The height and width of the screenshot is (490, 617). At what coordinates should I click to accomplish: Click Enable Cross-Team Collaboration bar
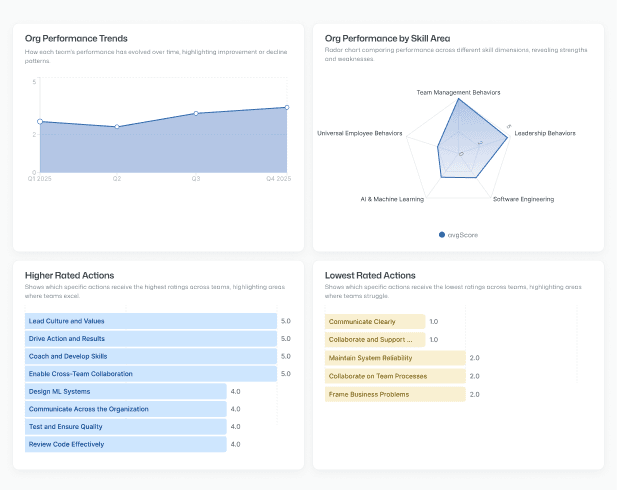tap(150, 374)
